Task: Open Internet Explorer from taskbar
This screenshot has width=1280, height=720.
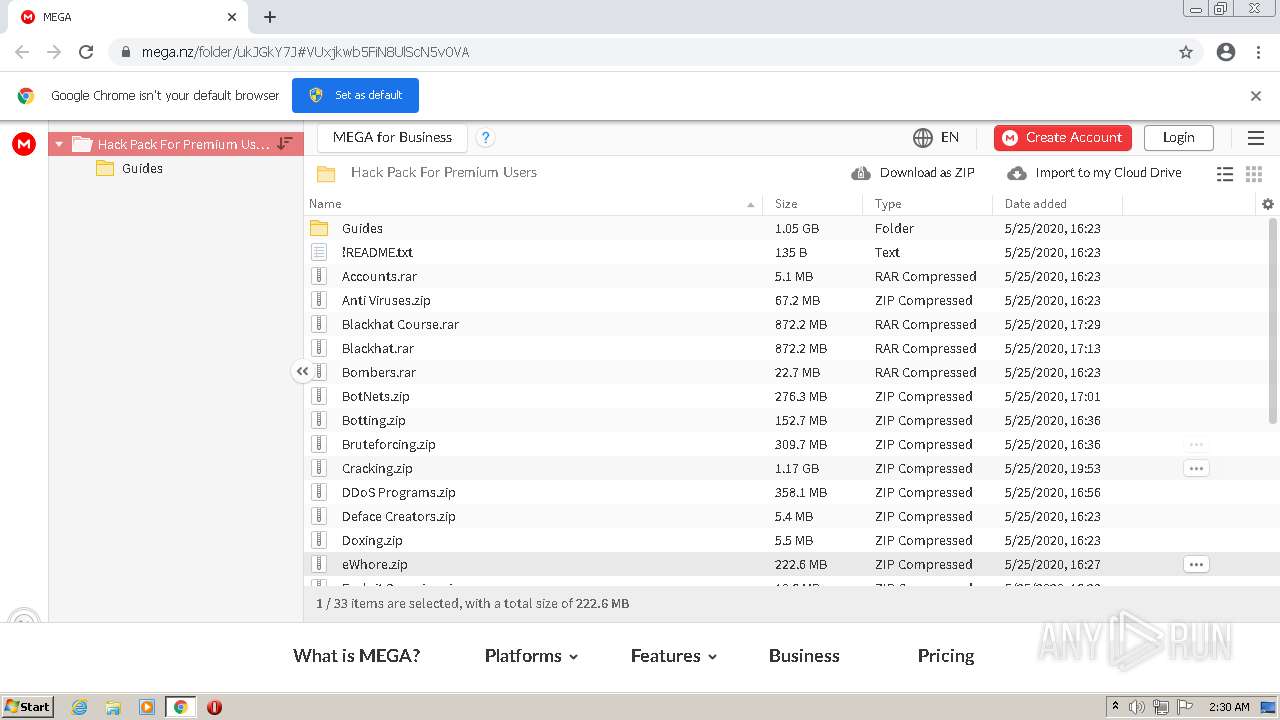Action: (79, 707)
